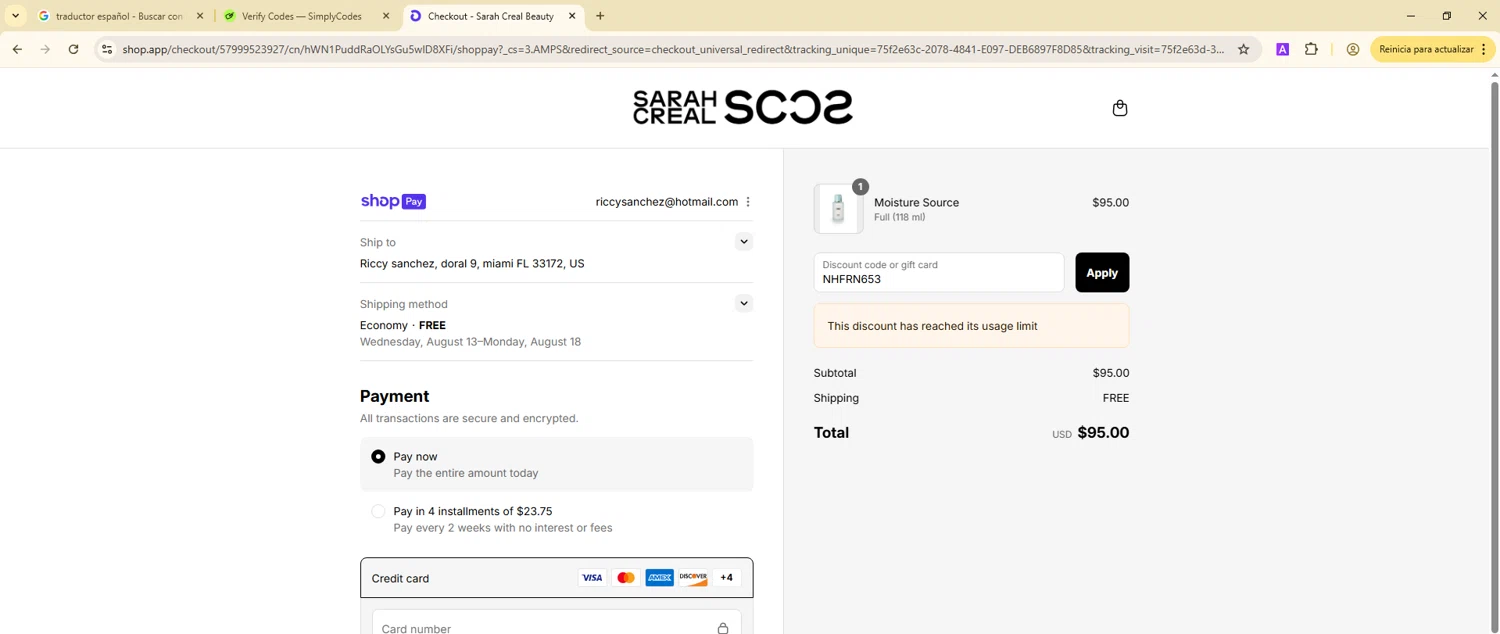Click the browser address bar URL
The image size is (1500, 634).
coord(673,49)
